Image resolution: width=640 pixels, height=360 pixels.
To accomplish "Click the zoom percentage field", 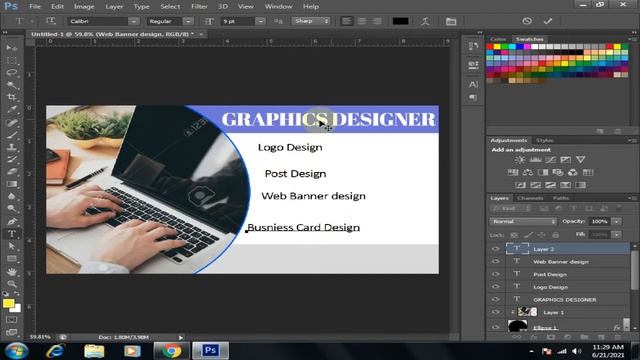I will click(x=40, y=337).
